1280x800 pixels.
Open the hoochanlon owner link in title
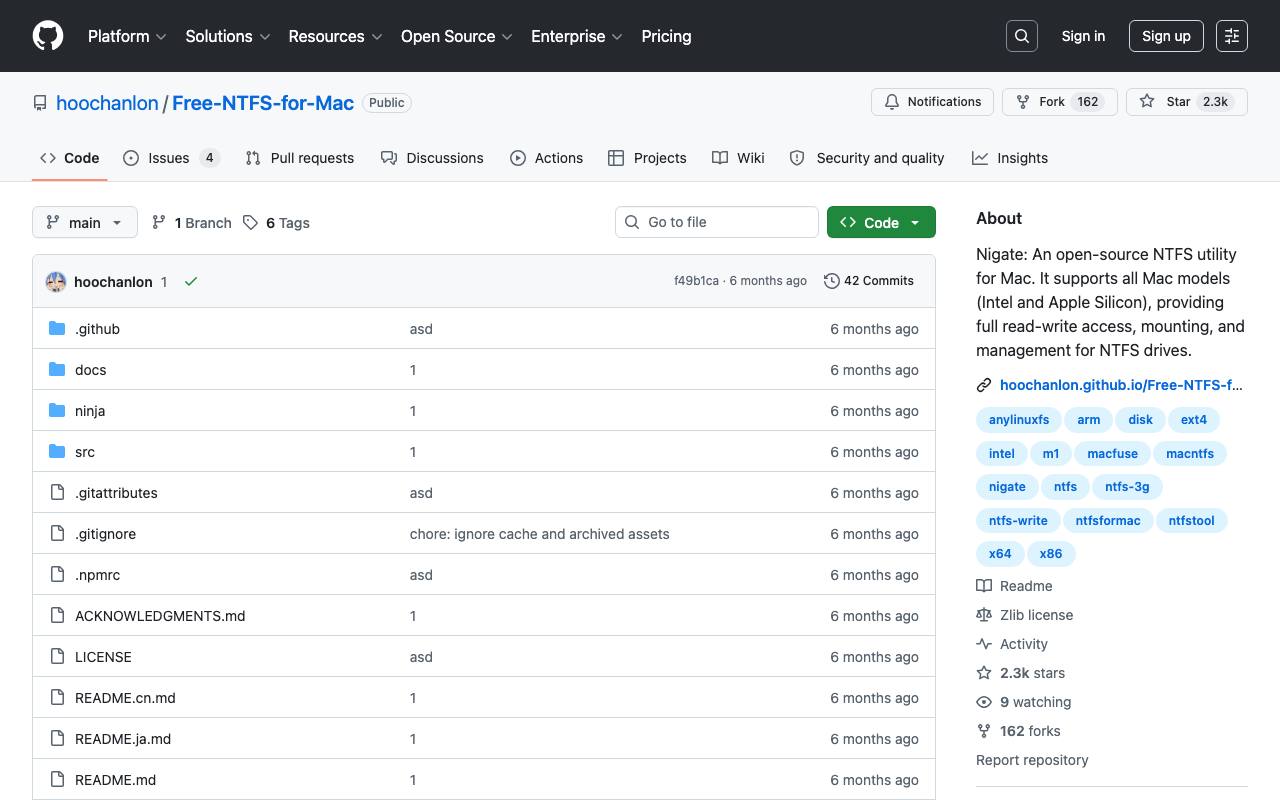[107, 103]
